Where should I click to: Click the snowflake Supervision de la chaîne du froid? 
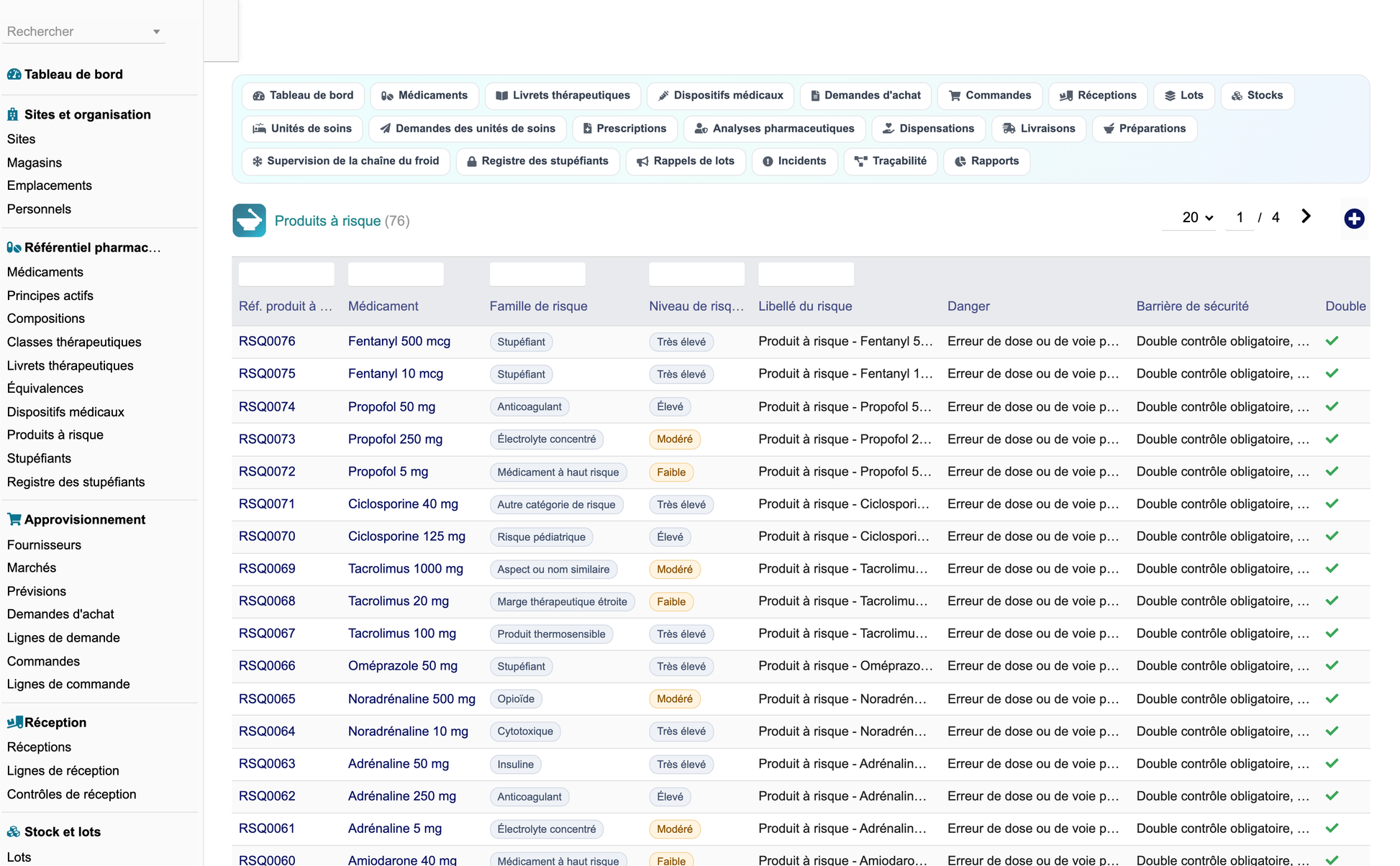click(x=346, y=161)
